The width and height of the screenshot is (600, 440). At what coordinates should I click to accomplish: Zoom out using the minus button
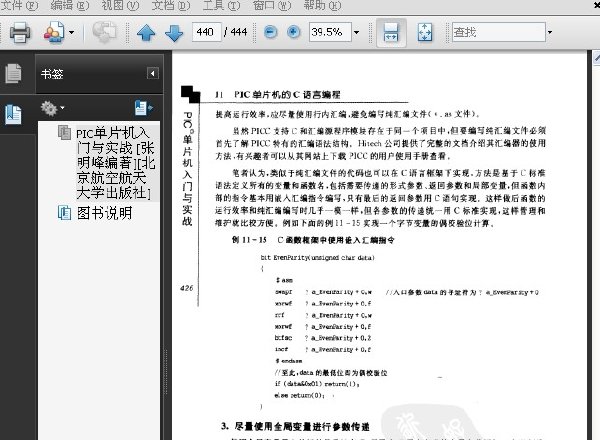pyautogui.click(x=271, y=32)
